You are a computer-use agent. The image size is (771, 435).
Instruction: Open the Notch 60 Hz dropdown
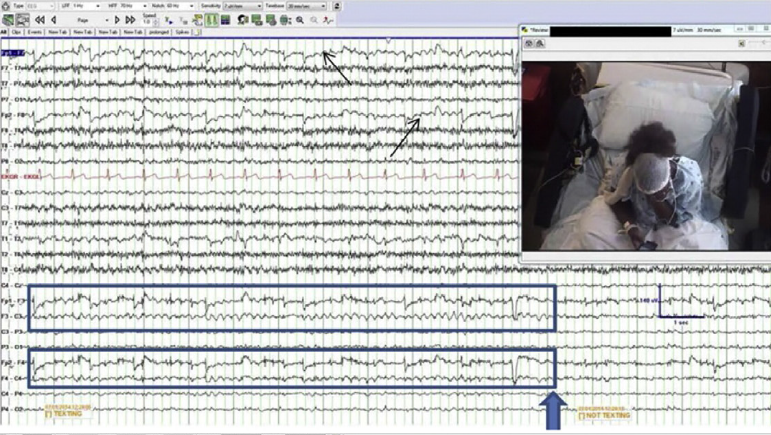(x=180, y=6)
